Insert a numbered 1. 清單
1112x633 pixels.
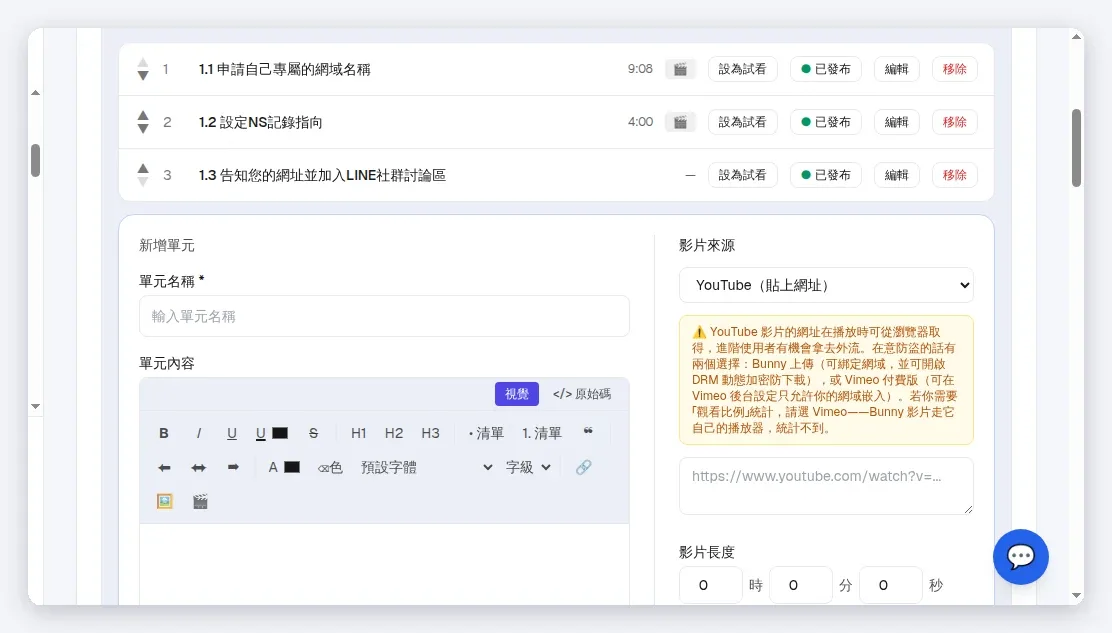tap(542, 433)
